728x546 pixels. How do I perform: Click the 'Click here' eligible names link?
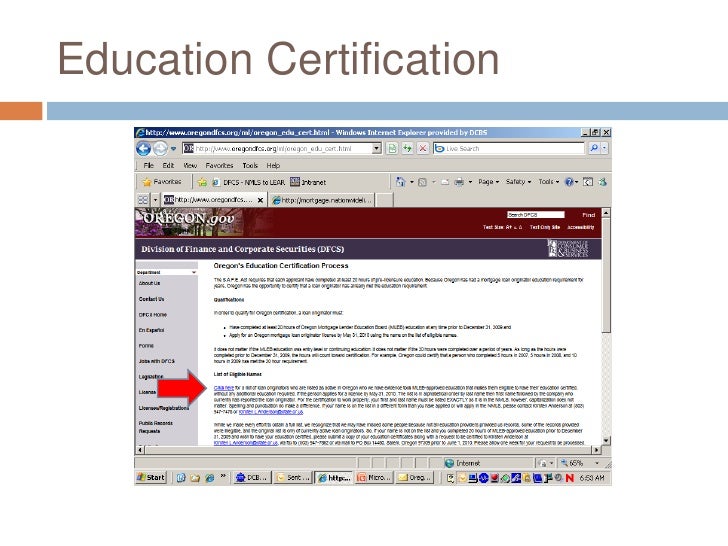224,388
